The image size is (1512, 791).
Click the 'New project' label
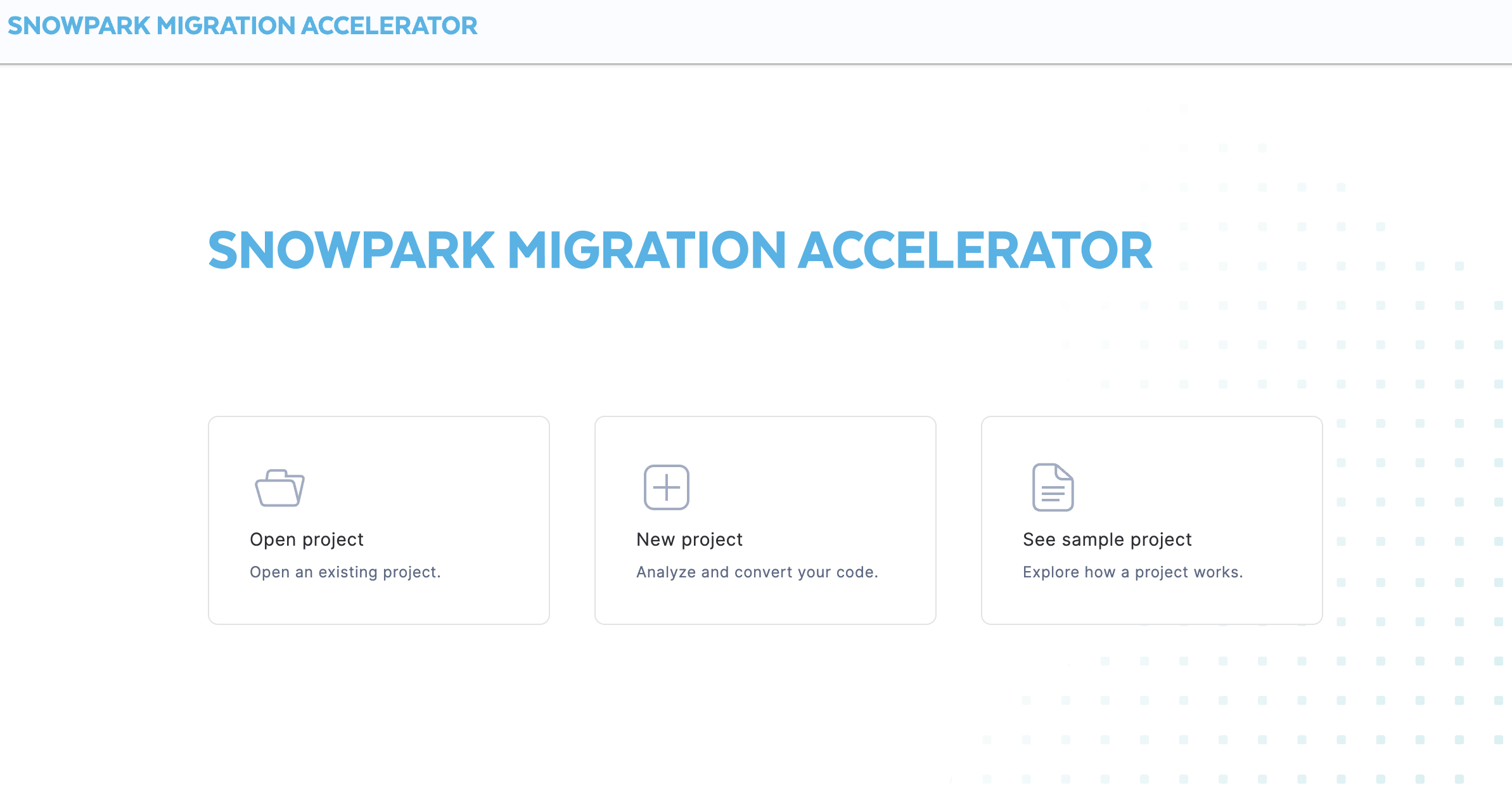click(689, 539)
